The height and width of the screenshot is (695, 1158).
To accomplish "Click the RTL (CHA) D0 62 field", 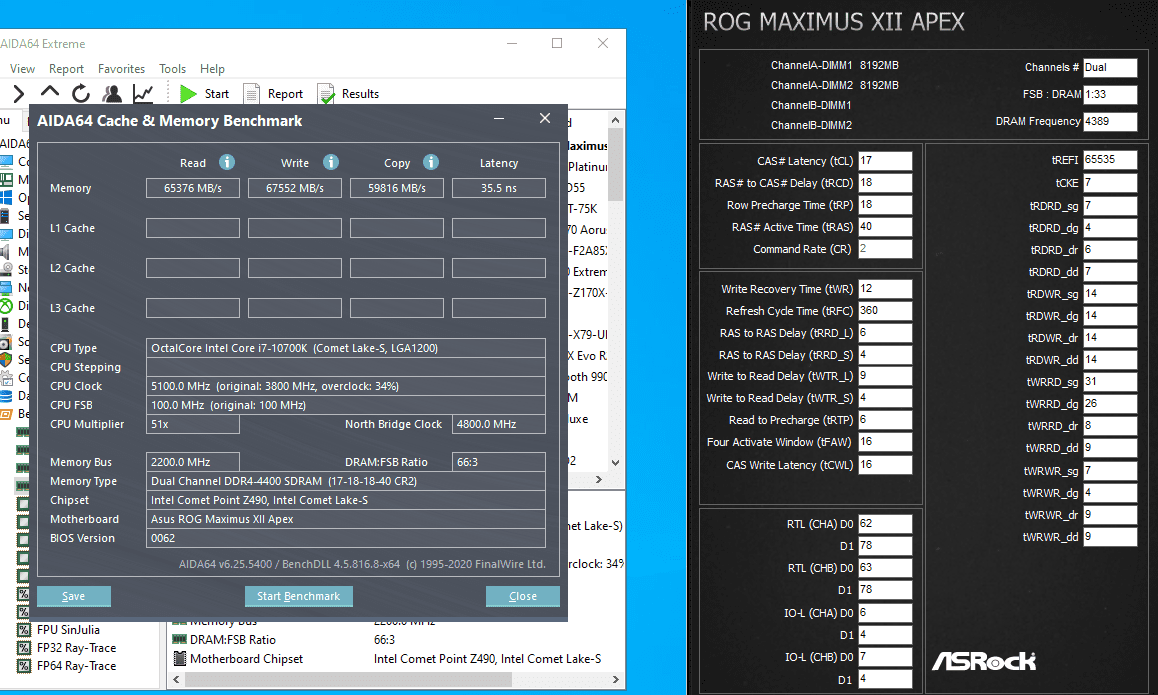I will (x=885, y=524).
